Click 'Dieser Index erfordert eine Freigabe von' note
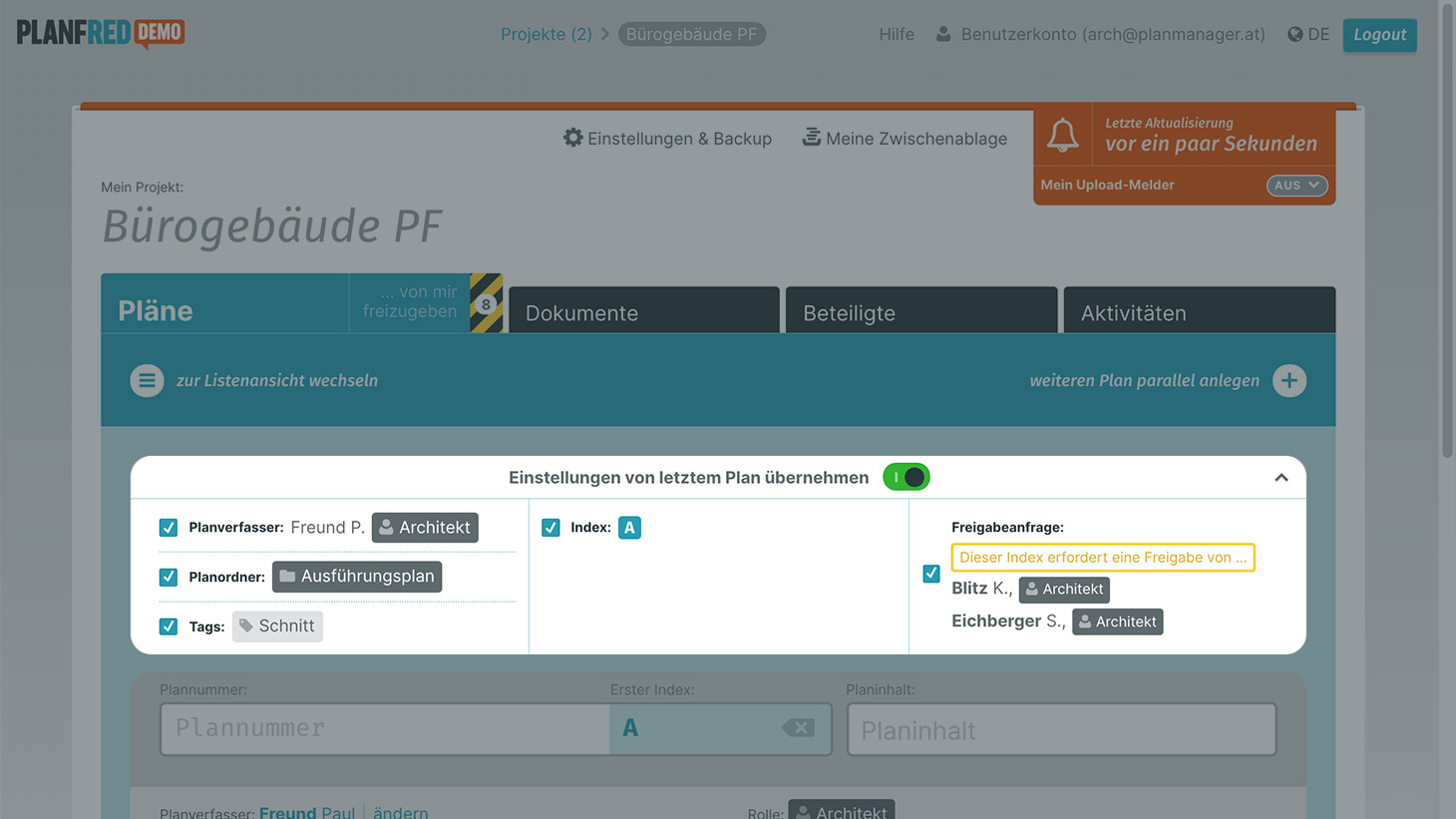This screenshot has height=819, width=1456. pyautogui.click(x=1103, y=558)
